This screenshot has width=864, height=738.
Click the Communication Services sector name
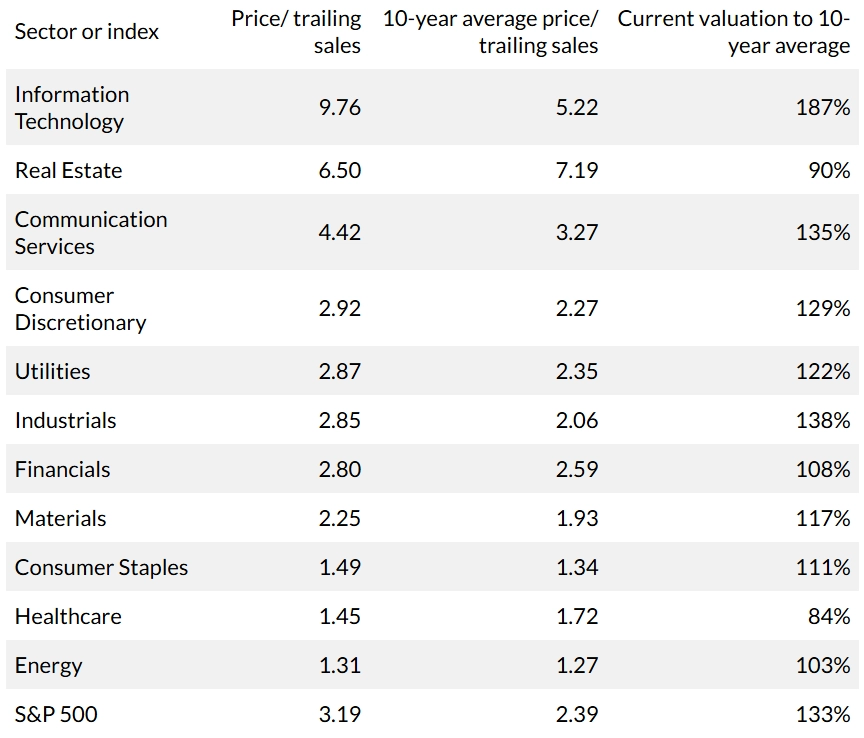pyautogui.click(x=91, y=233)
